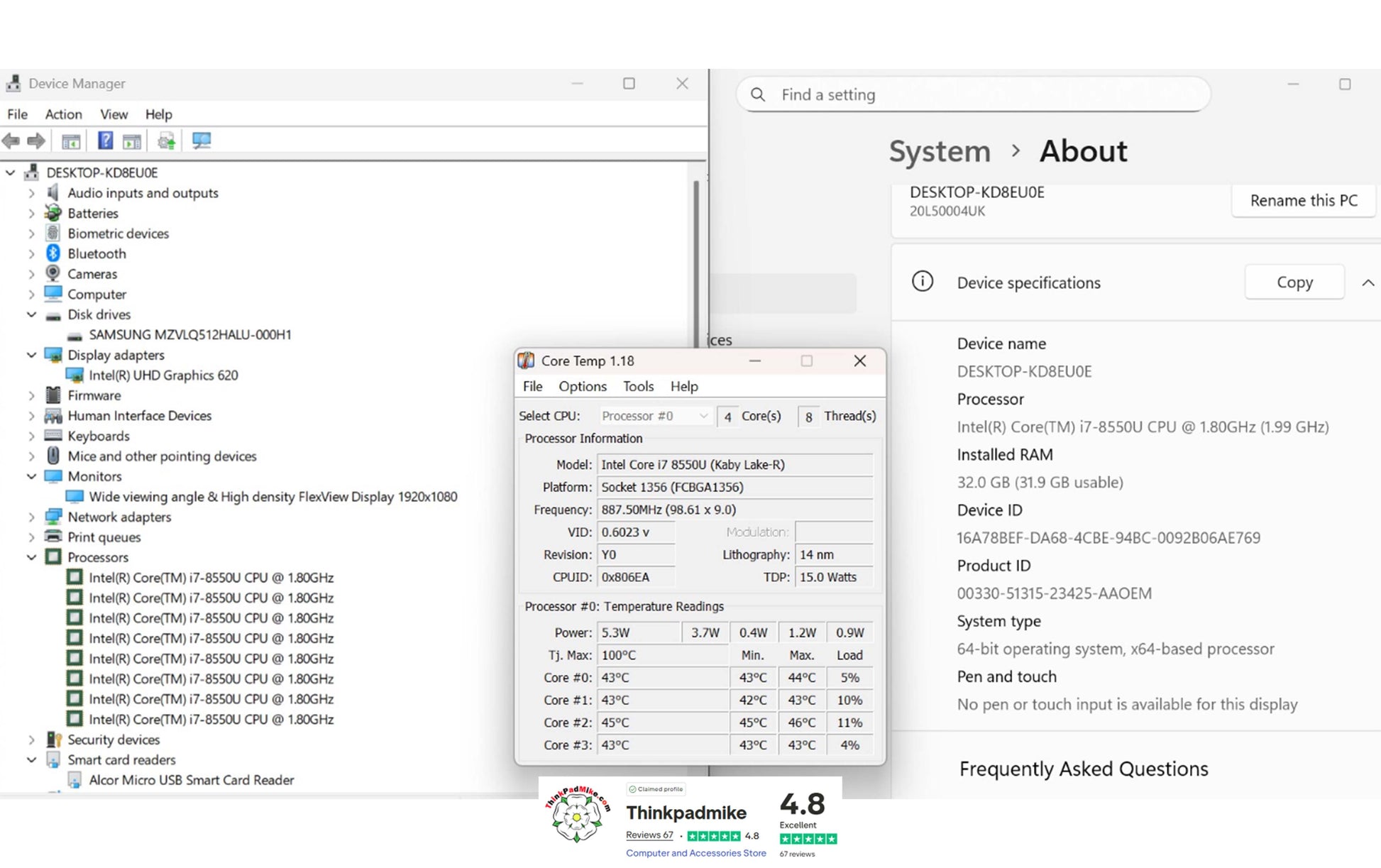Image resolution: width=1381 pixels, height=868 pixels.
Task: Click Show/Hide console tree toolbar icon
Action: click(70, 141)
